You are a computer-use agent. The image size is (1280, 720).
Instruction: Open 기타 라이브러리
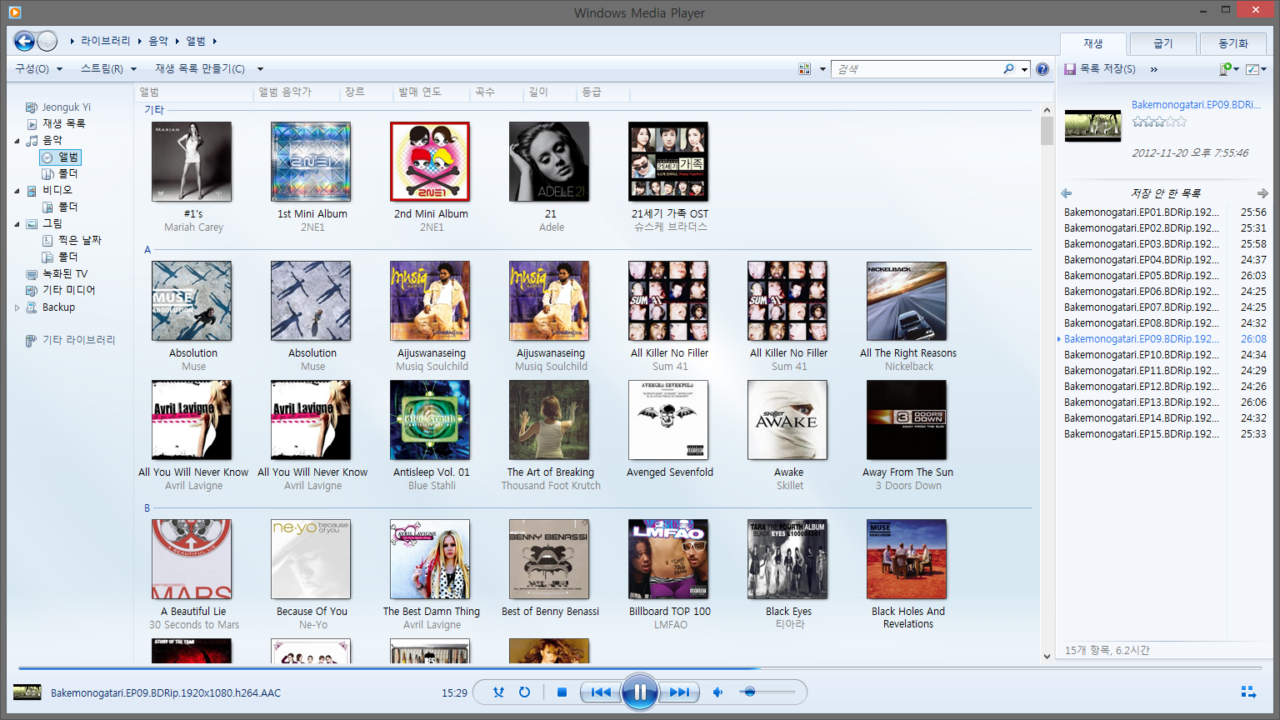point(79,340)
